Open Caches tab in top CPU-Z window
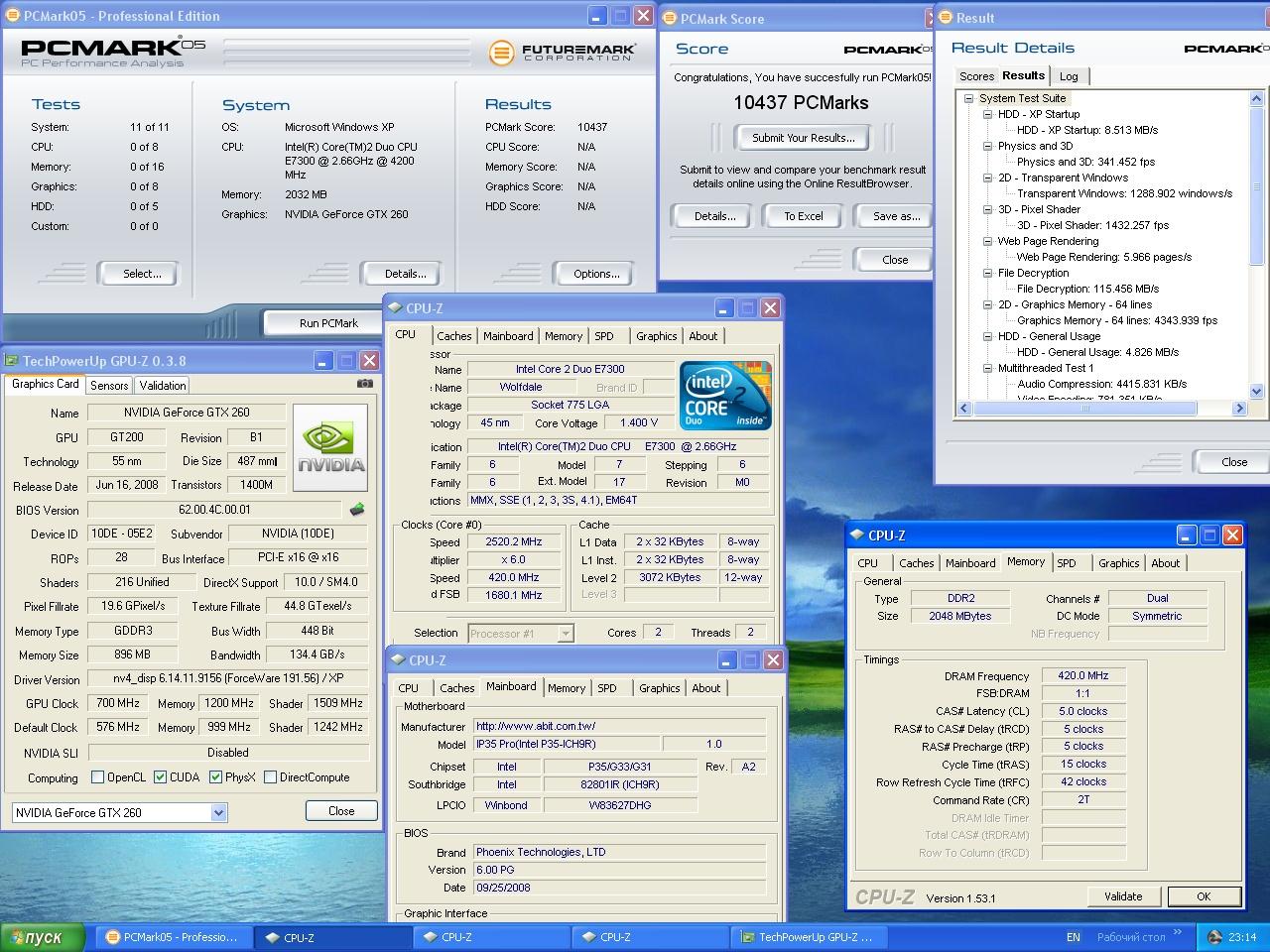The height and width of the screenshot is (952, 1270). pos(454,336)
